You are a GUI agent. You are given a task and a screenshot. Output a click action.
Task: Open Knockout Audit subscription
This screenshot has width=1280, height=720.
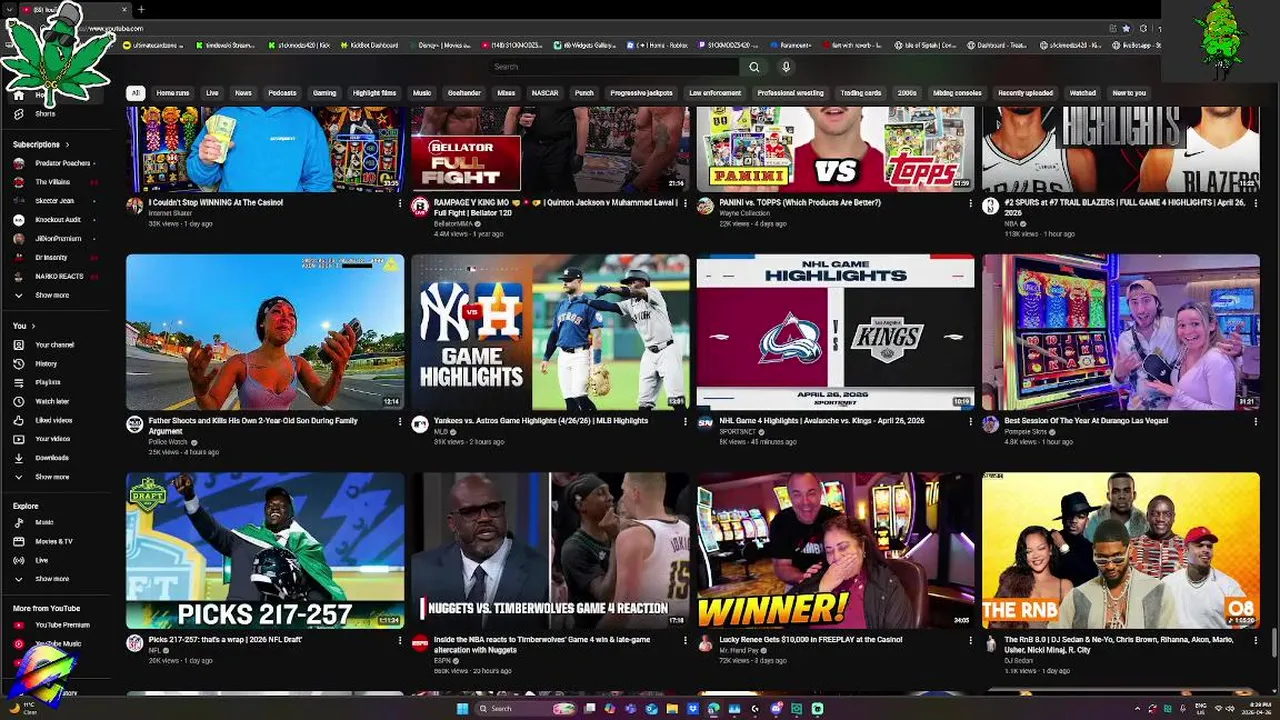pyautogui.click(x=58, y=220)
